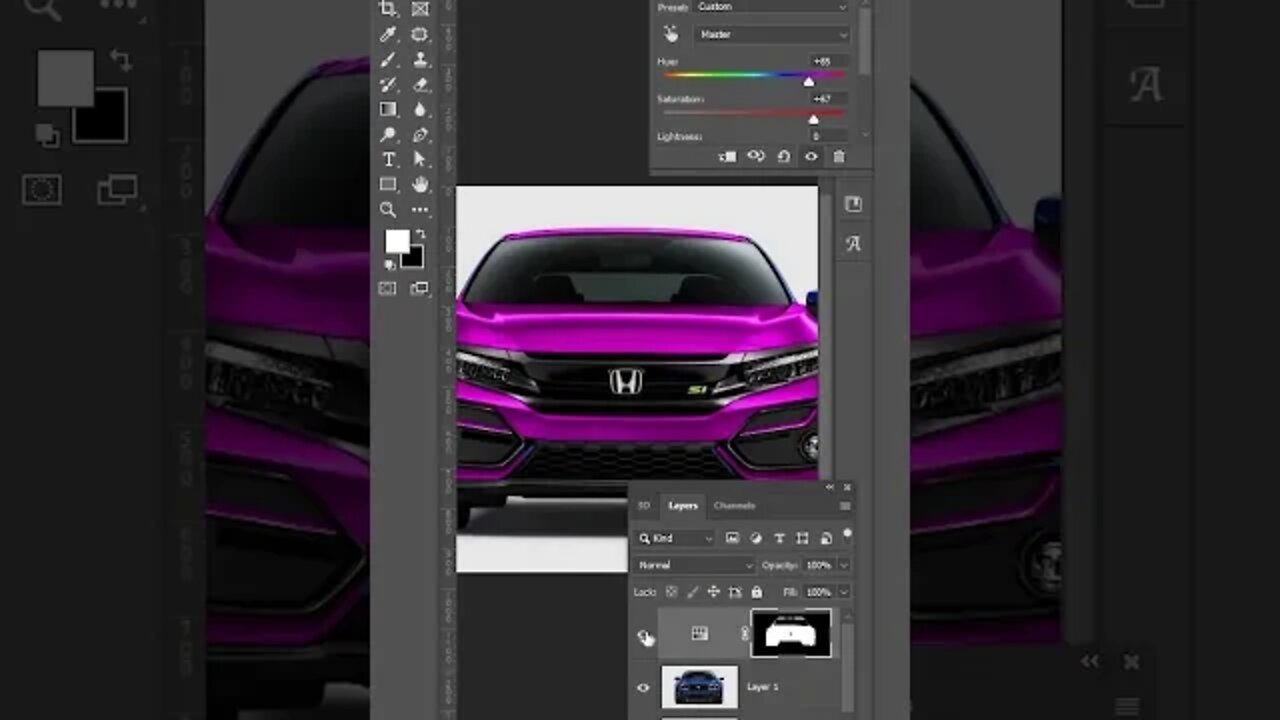Select the Zoom tool
This screenshot has height=720, width=1280.
click(388, 210)
